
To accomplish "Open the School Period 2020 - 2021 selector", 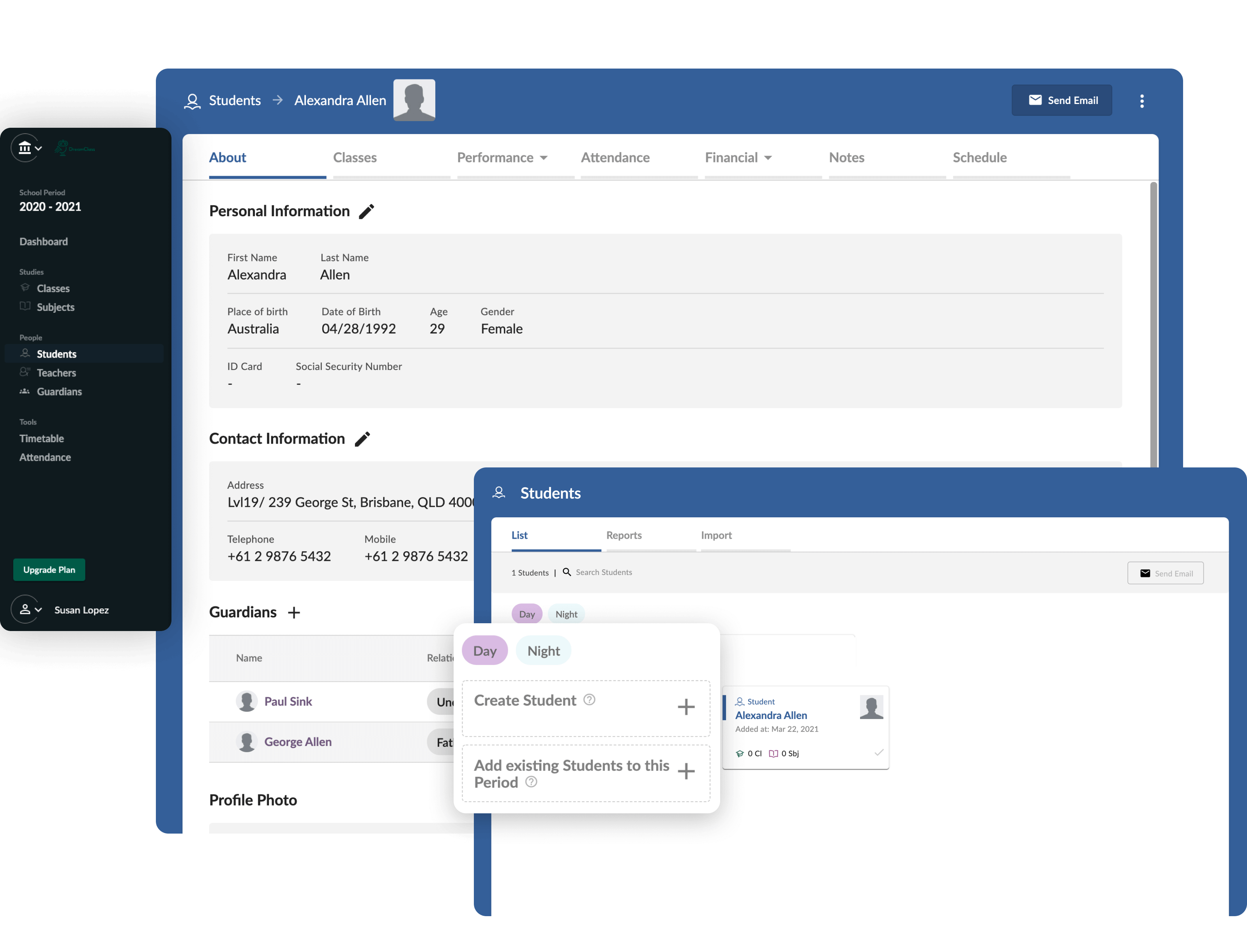I will tap(50, 201).
